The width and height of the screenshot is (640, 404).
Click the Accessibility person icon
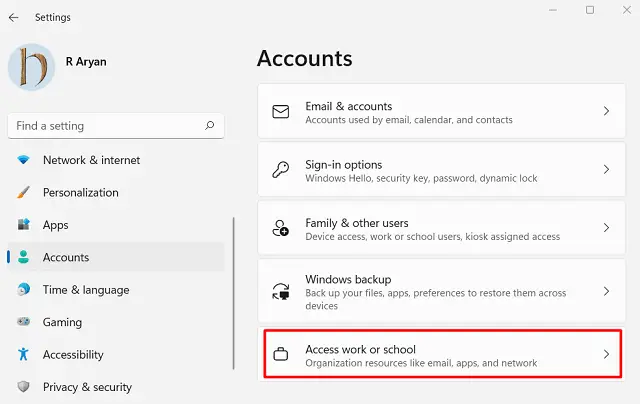23,354
